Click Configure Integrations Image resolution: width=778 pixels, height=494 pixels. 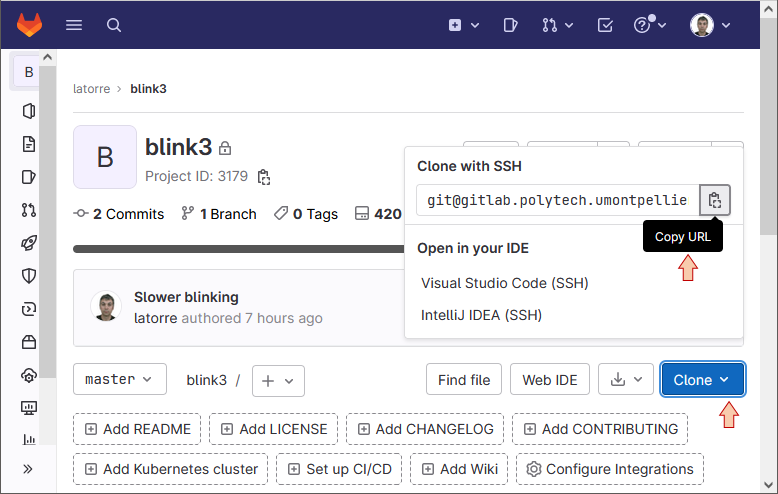(610, 469)
